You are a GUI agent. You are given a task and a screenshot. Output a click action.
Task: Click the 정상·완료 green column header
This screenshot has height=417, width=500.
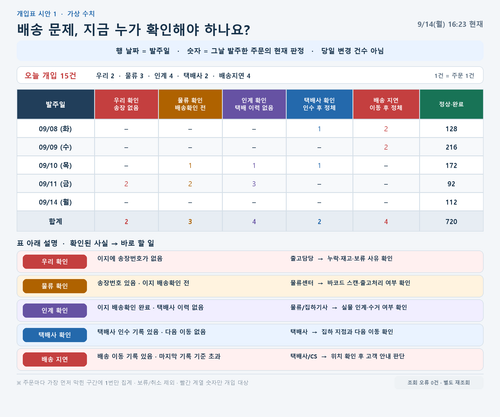451,104
